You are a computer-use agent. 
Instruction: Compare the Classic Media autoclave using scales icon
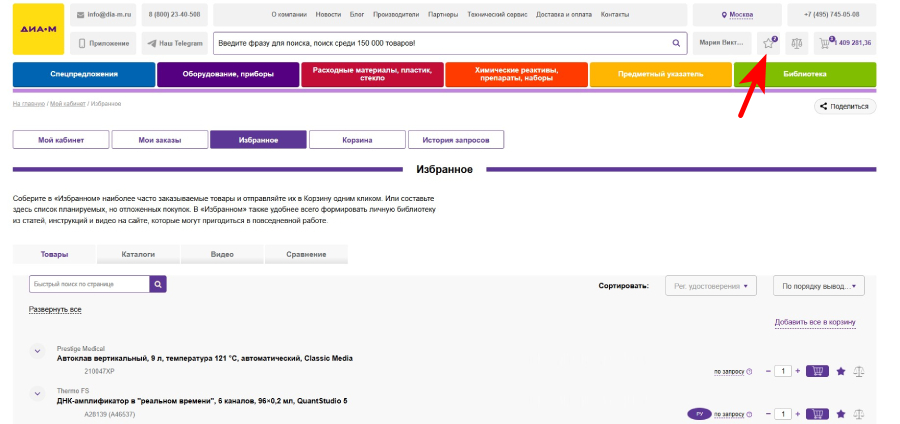point(859,371)
